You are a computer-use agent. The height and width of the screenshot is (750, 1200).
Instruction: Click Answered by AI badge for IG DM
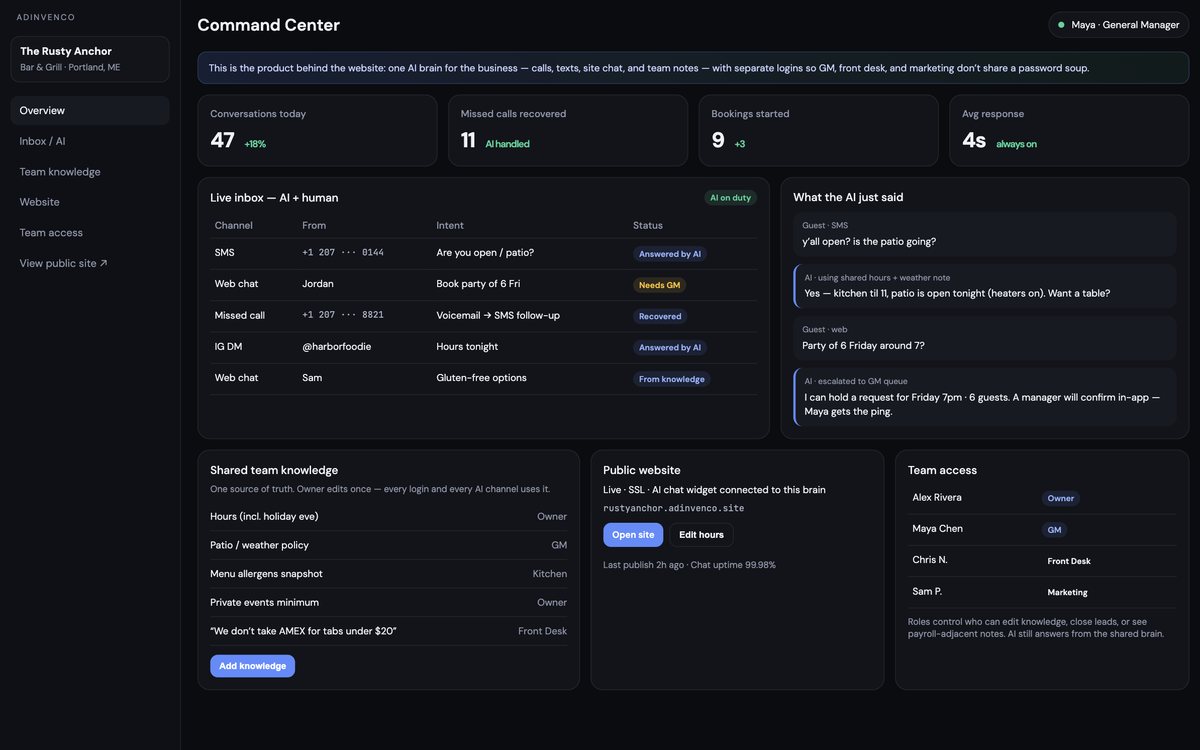tap(670, 347)
